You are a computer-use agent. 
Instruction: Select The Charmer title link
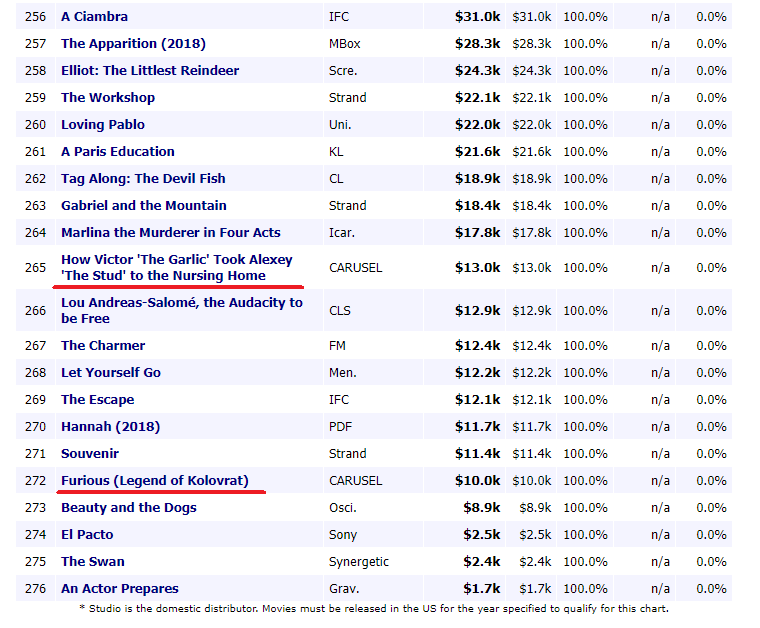[x=103, y=346]
